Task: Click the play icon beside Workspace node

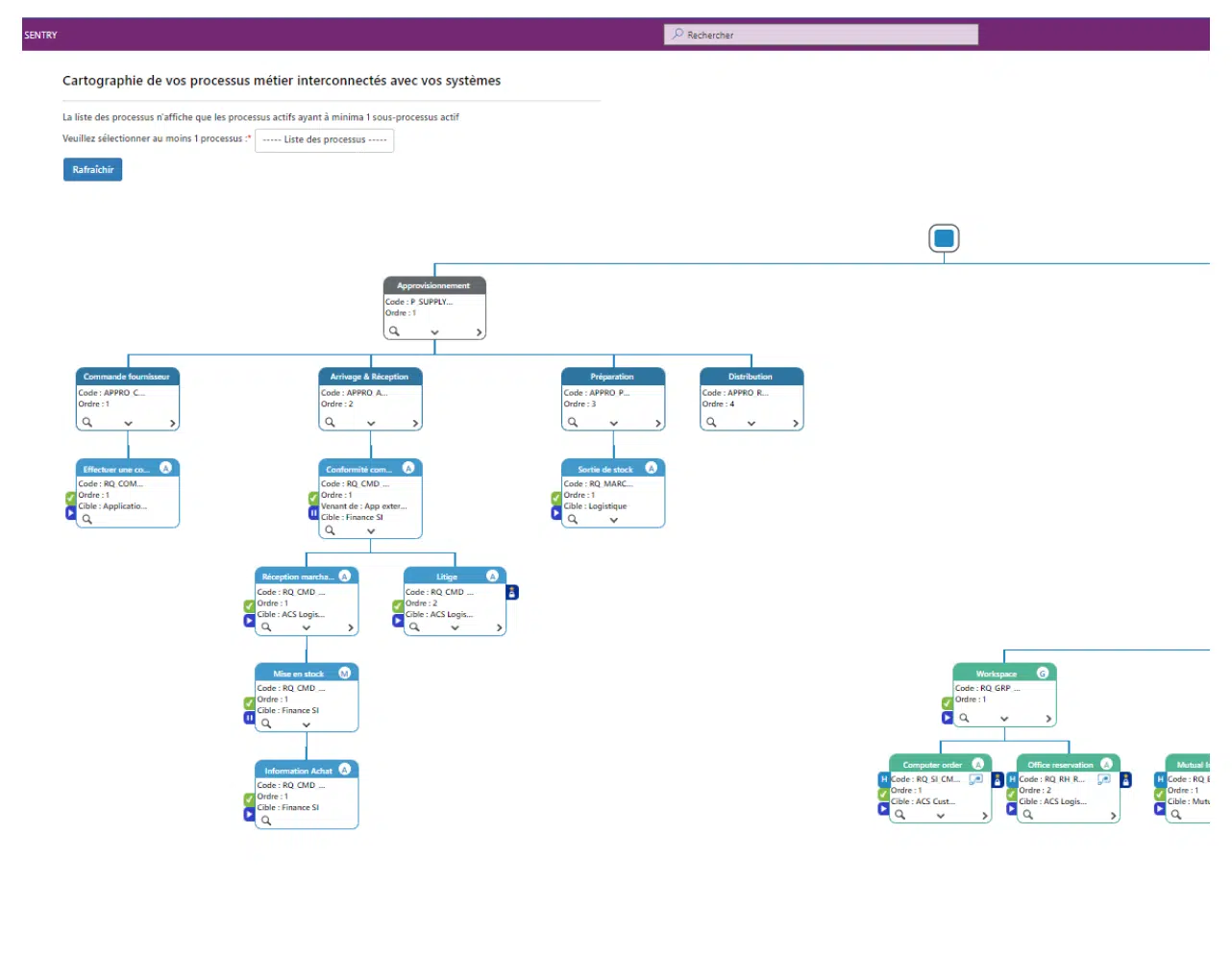Action: [948, 718]
